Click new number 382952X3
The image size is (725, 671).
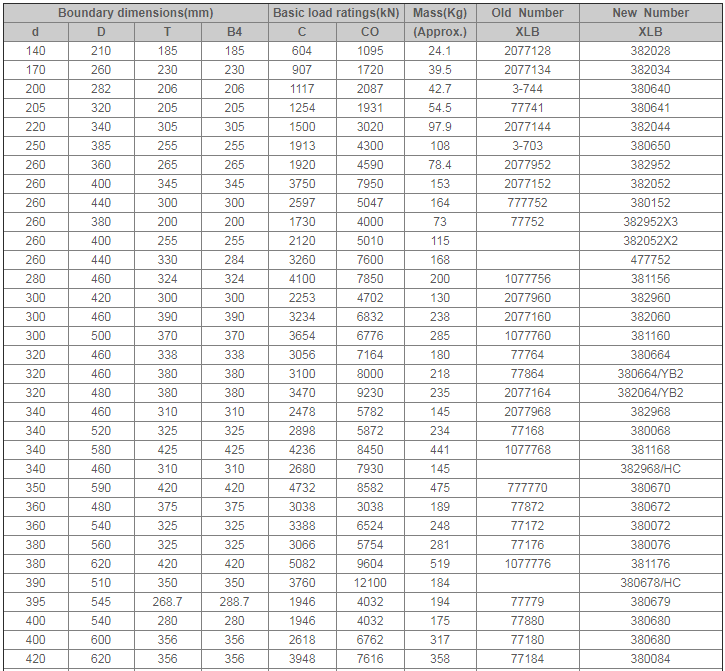650,222
